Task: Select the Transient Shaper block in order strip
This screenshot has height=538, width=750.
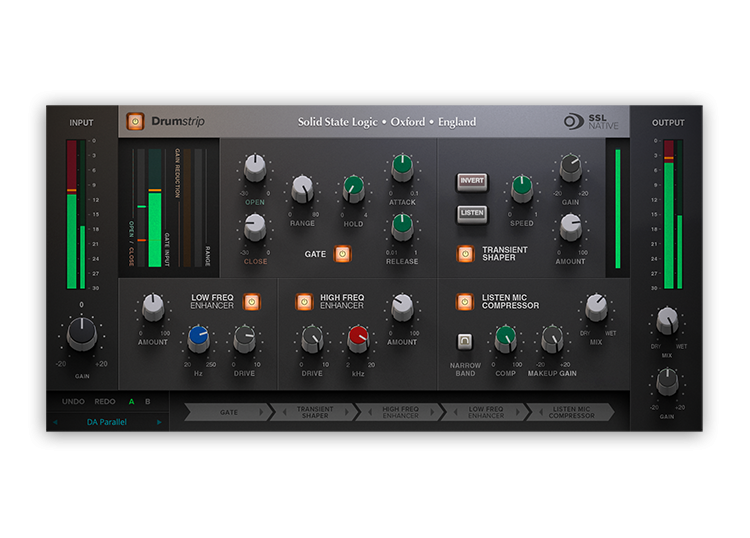Action: click(315, 412)
